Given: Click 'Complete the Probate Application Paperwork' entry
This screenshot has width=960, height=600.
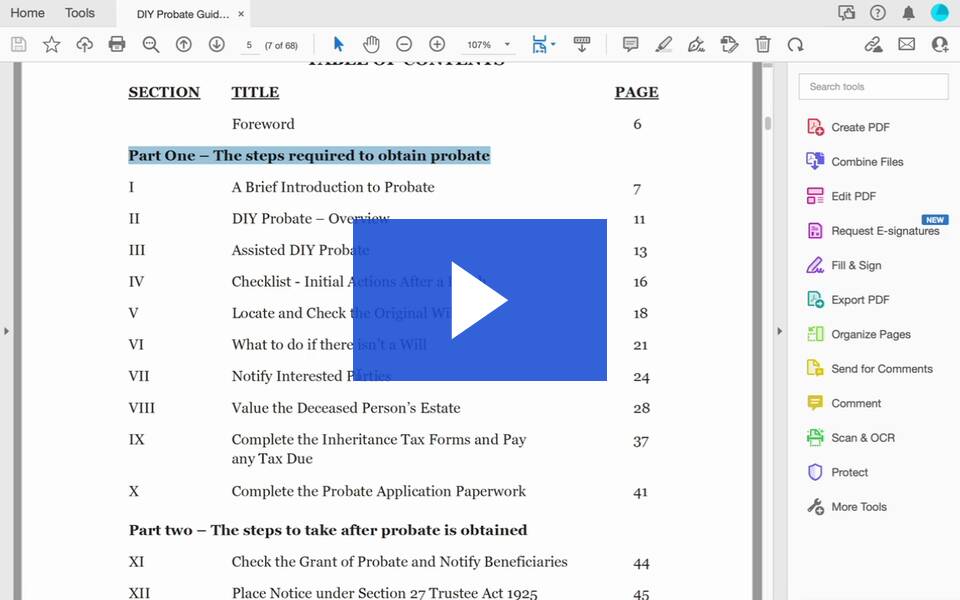Looking at the screenshot, I should tap(378, 491).
